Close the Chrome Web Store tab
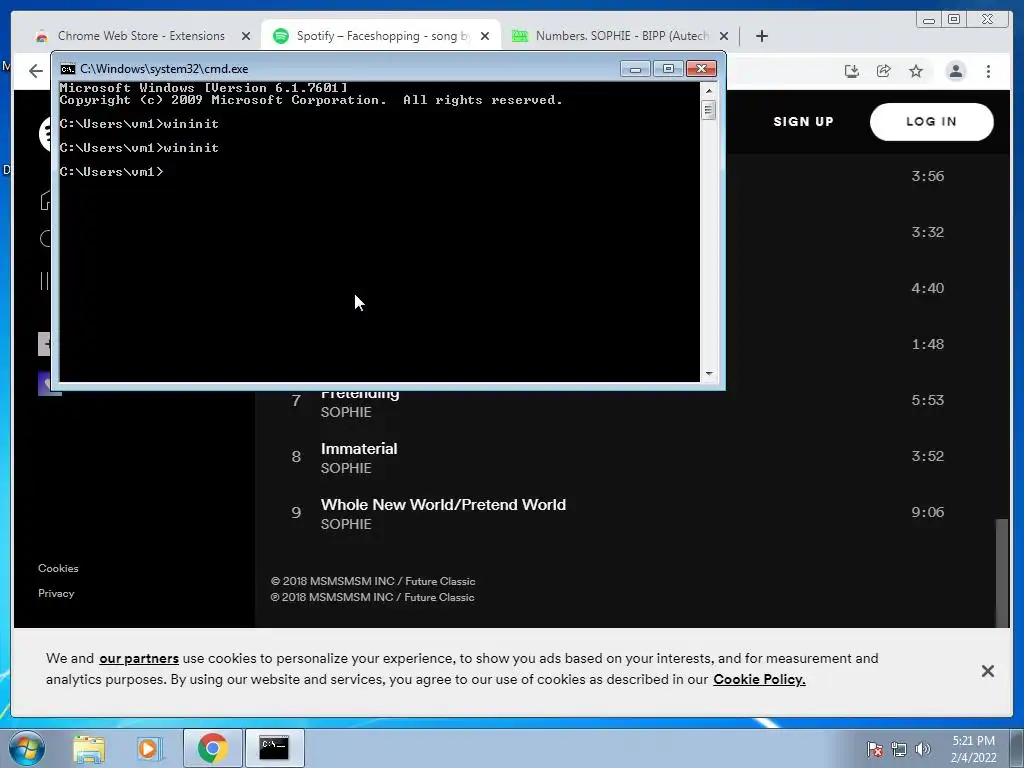The image size is (1024, 768). coord(246,37)
